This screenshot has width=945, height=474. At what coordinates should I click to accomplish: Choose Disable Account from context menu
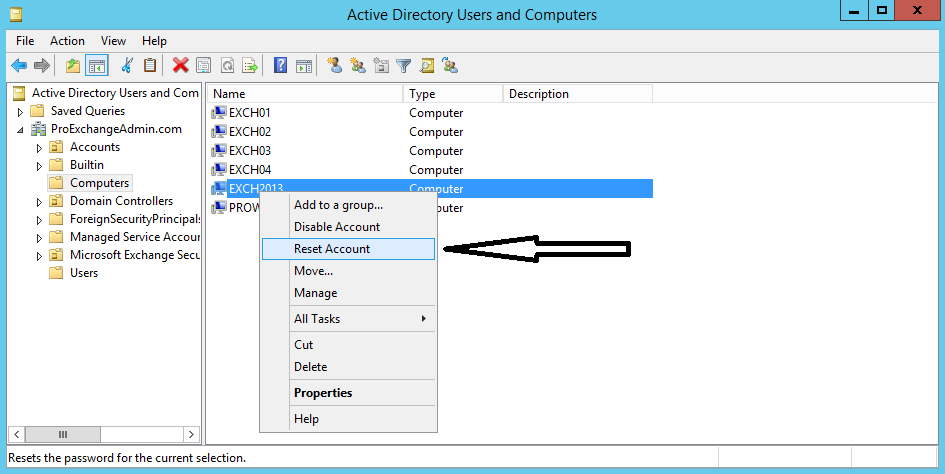[337, 227]
